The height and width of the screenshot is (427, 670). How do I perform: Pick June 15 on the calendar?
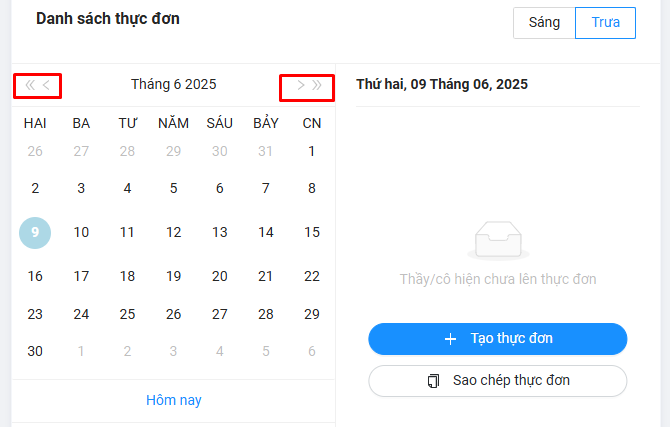click(312, 232)
